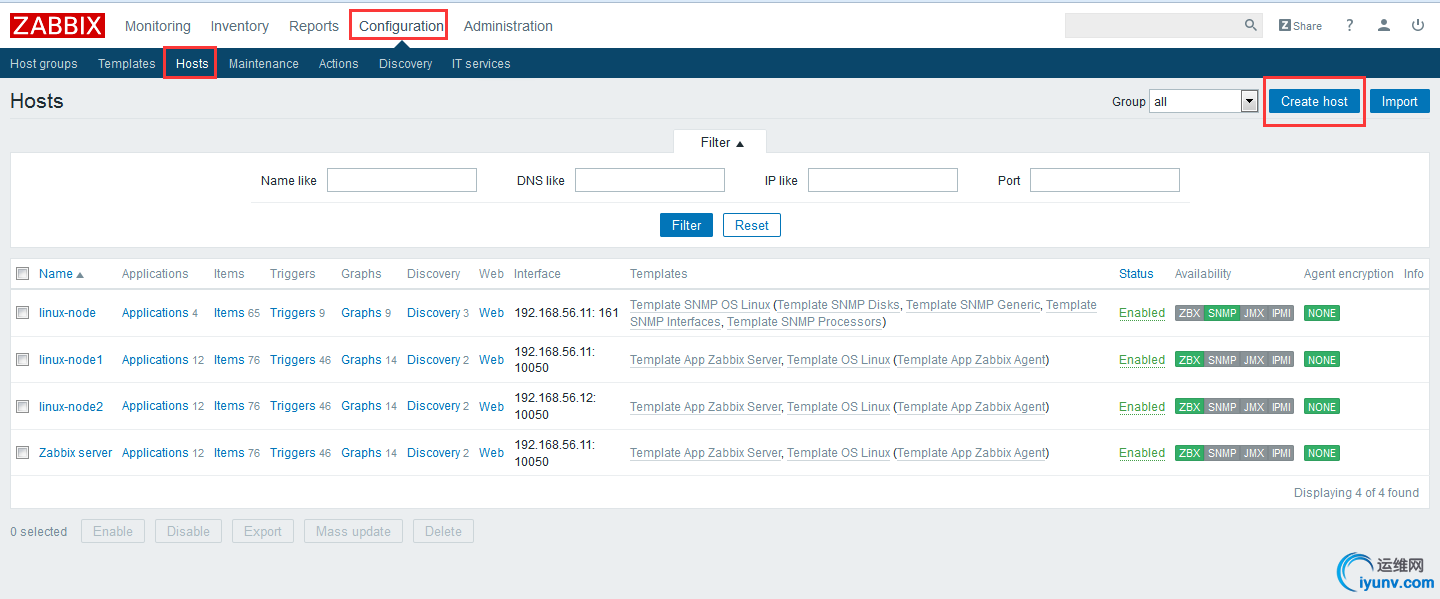
Task: Go to Maintenance submenu
Action: pyautogui.click(x=264, y=63)
